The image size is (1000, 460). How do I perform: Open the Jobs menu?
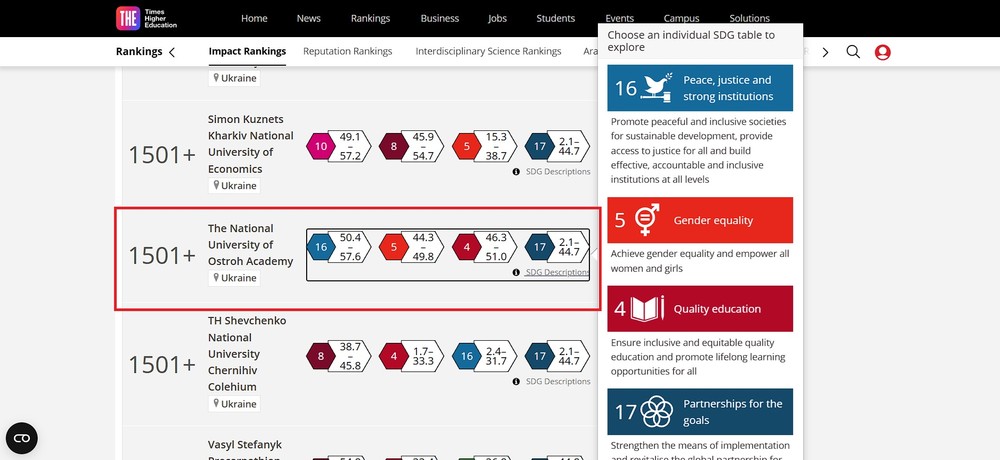coord(497,19)
